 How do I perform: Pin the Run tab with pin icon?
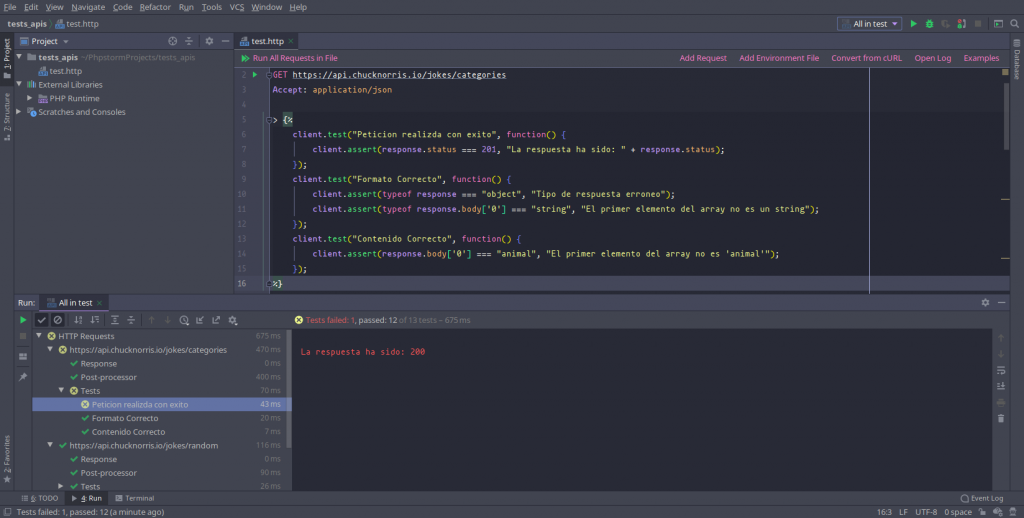23,376
